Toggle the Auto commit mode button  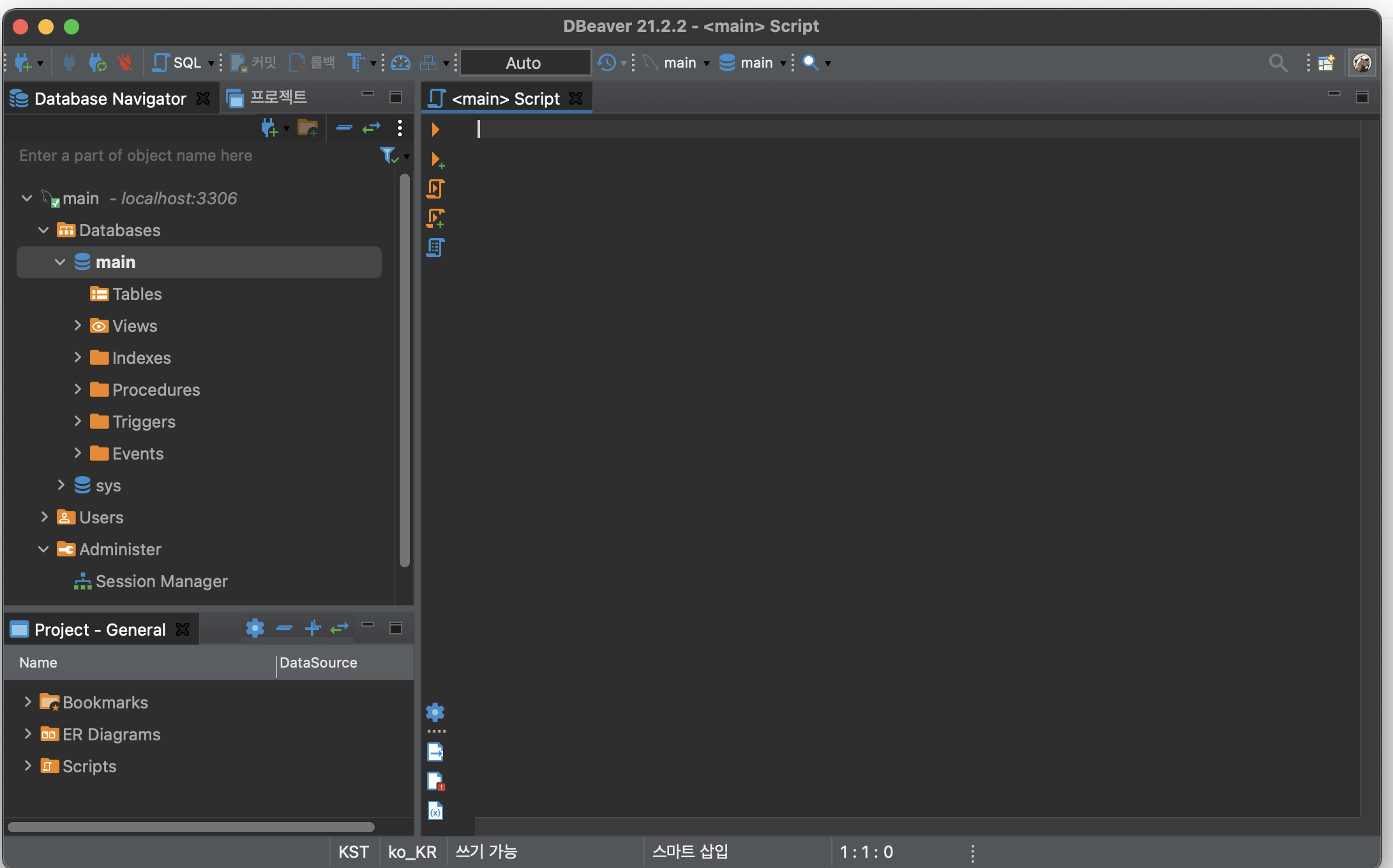[523, 63]
